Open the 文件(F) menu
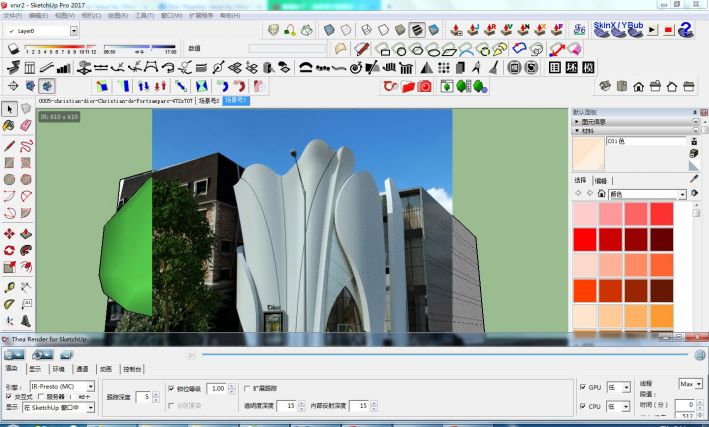The image size is (709, 427). (x=13, y=15)
